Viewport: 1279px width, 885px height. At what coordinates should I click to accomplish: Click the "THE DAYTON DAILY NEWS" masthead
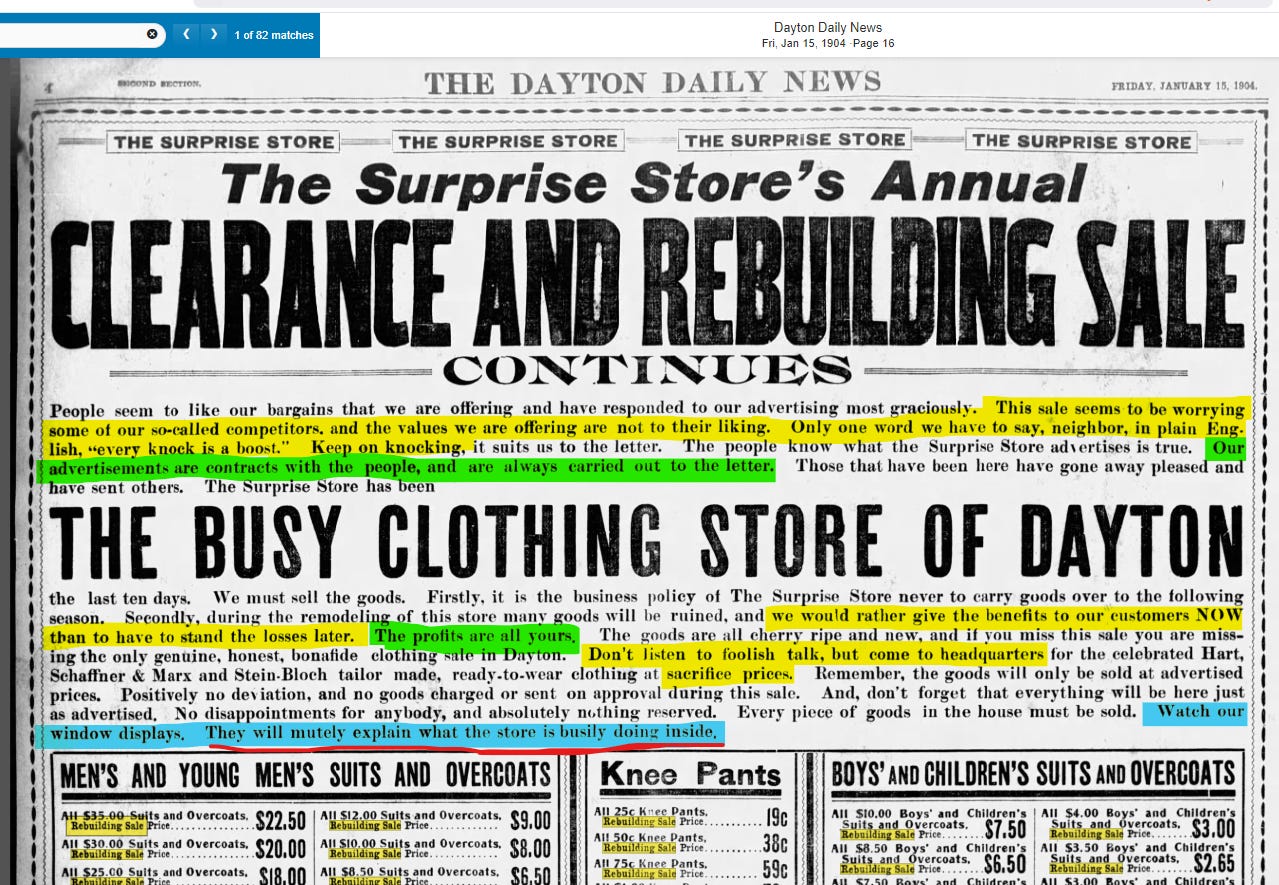(652, 82)
